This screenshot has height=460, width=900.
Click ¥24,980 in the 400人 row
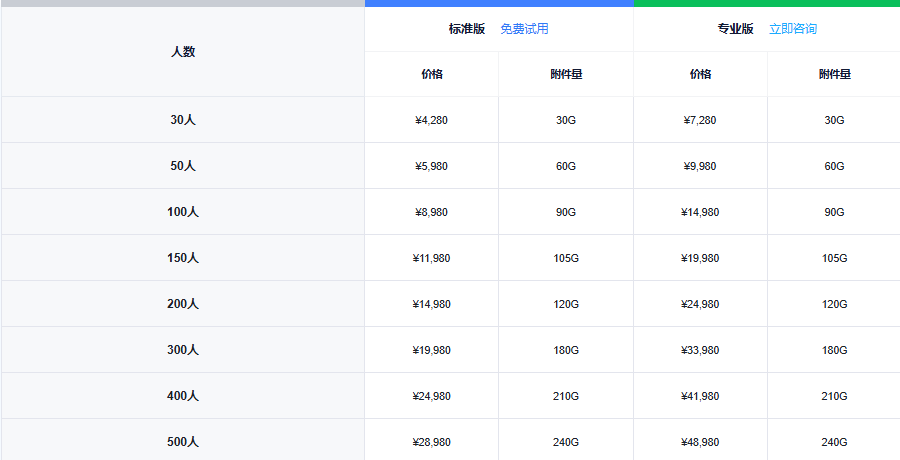point(432,396)
